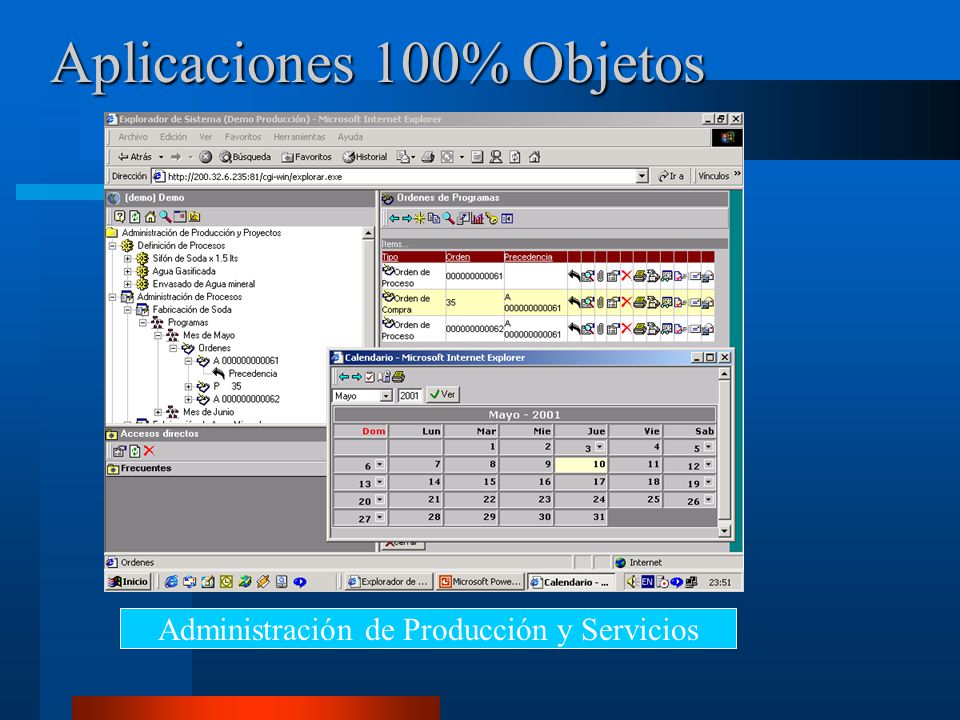Collapse the Mes de Mayo tree node
This screenshot has height=720, width=960.
pos(158,336)
